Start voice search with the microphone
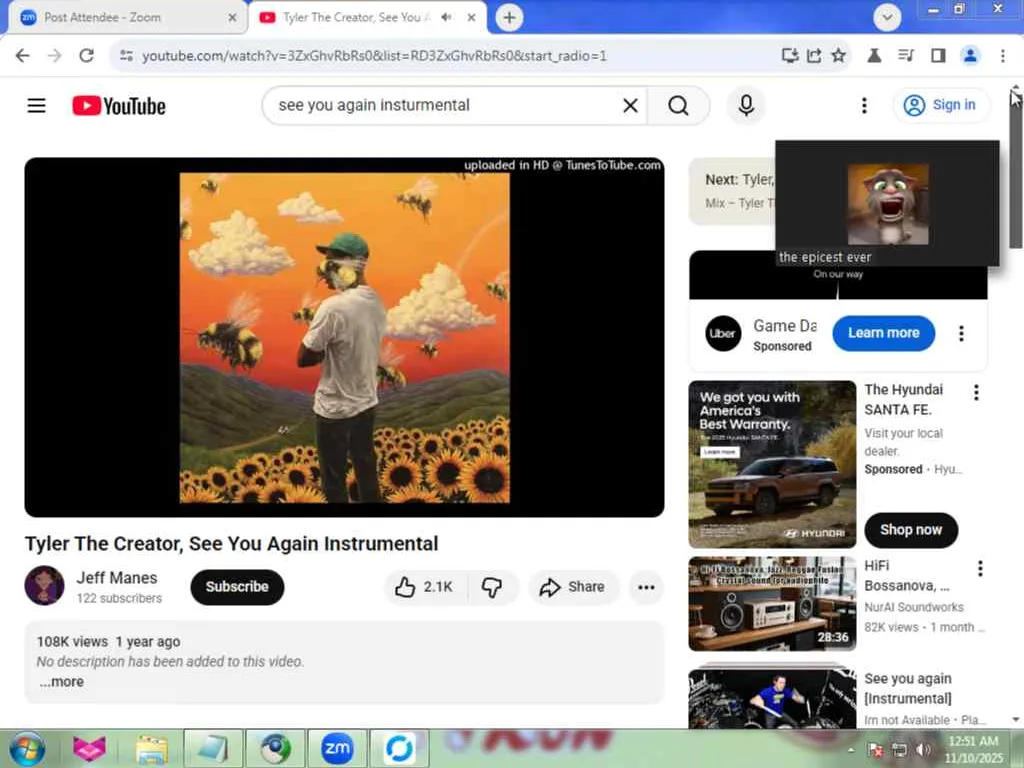The image size is (1024, 768). pos(746,105)
